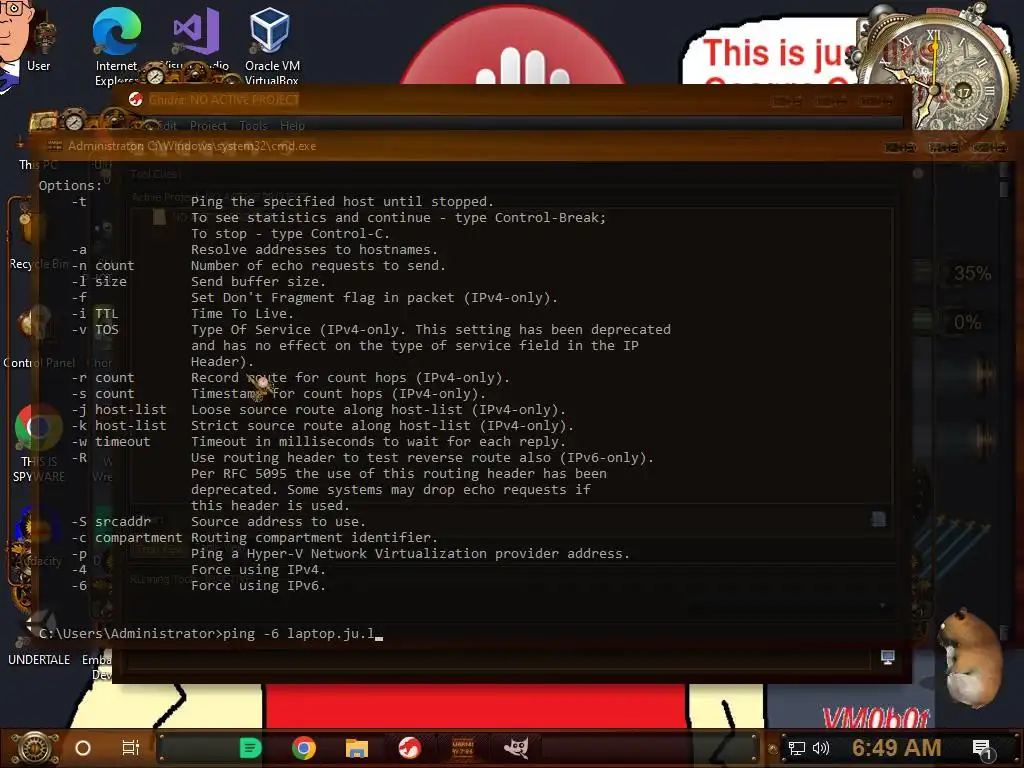Click the 'Ghidra: NO ACTIVE PROJECT' title text
Image resolution: width=1024 pixels, height=768 pixels.
(223, 99)
